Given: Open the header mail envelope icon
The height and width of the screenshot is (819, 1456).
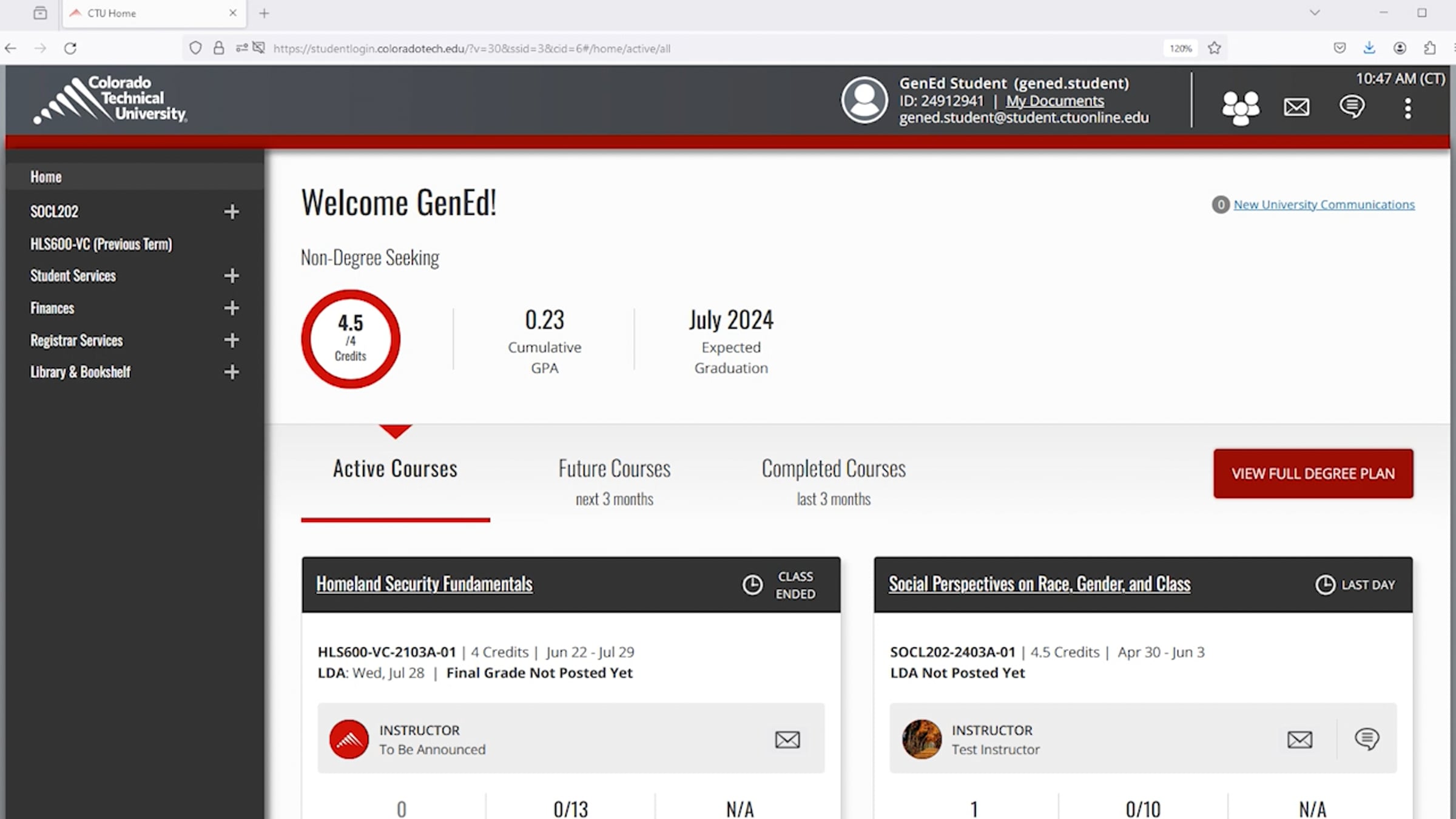Looking at the screenshot, I should tap(1296, 107).
